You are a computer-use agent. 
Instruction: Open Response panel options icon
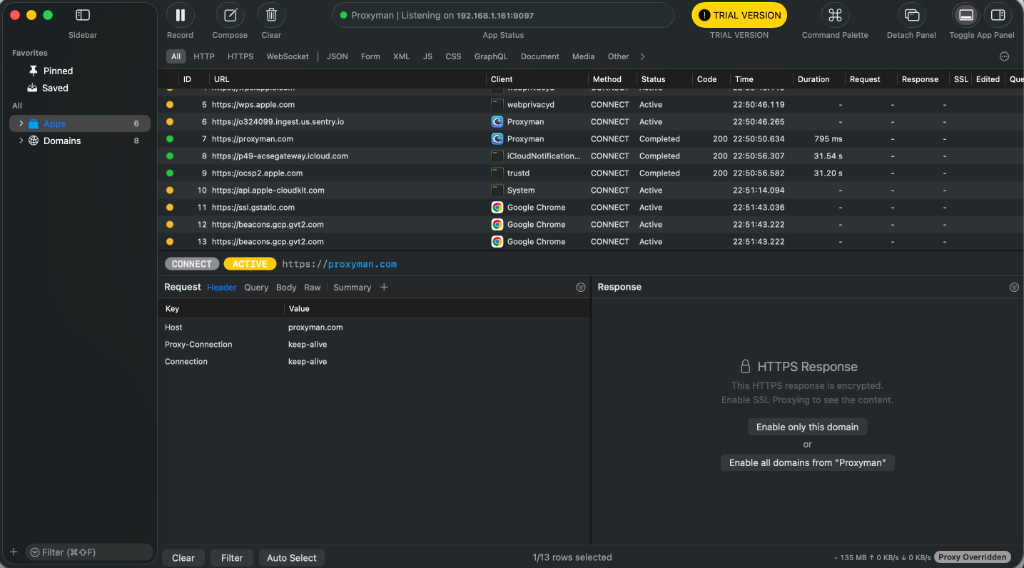pos(1014,287)
